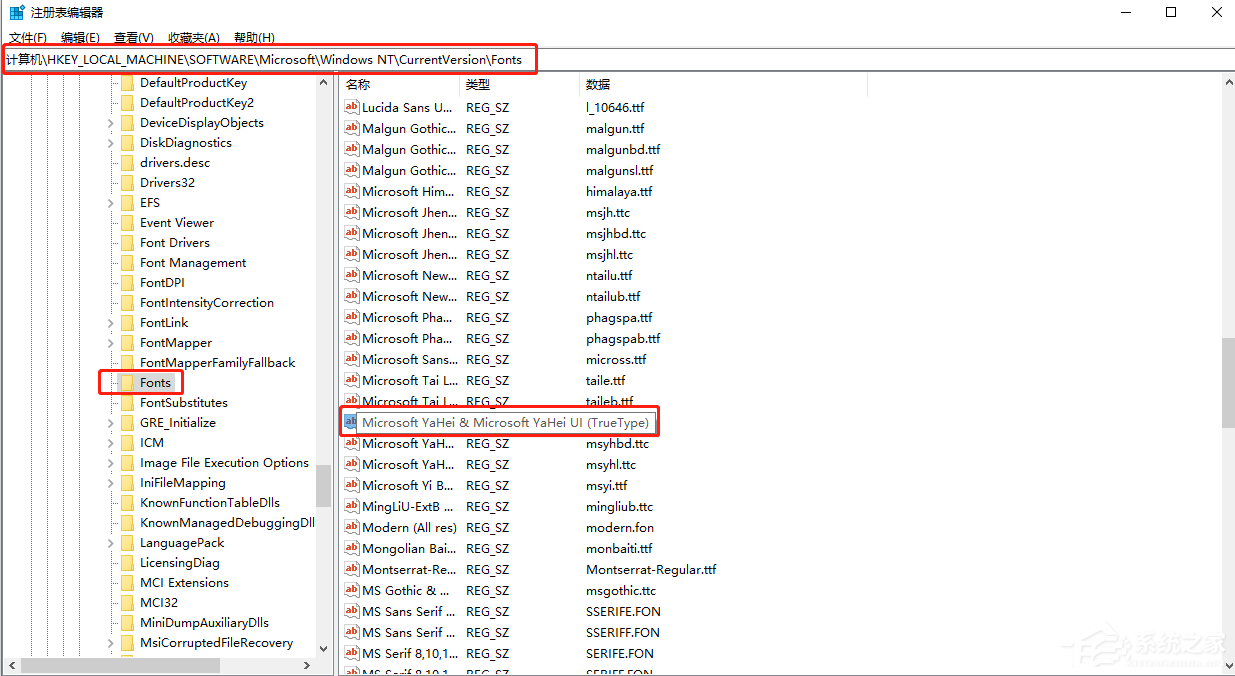Image resolution: width=1235 pixels, height=676 pixels.
Task: Click the ab icon next to Montserrat-Regular value
Action: (350, 569)
